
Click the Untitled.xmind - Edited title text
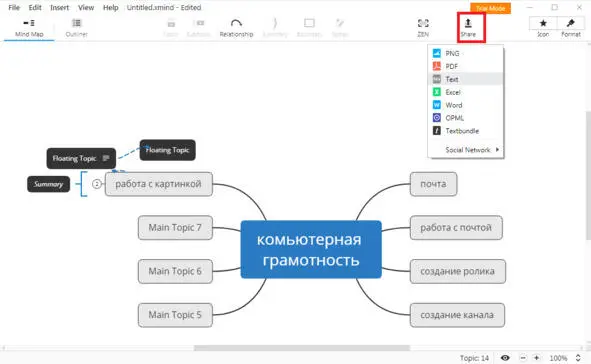click(x=164, y=8)
